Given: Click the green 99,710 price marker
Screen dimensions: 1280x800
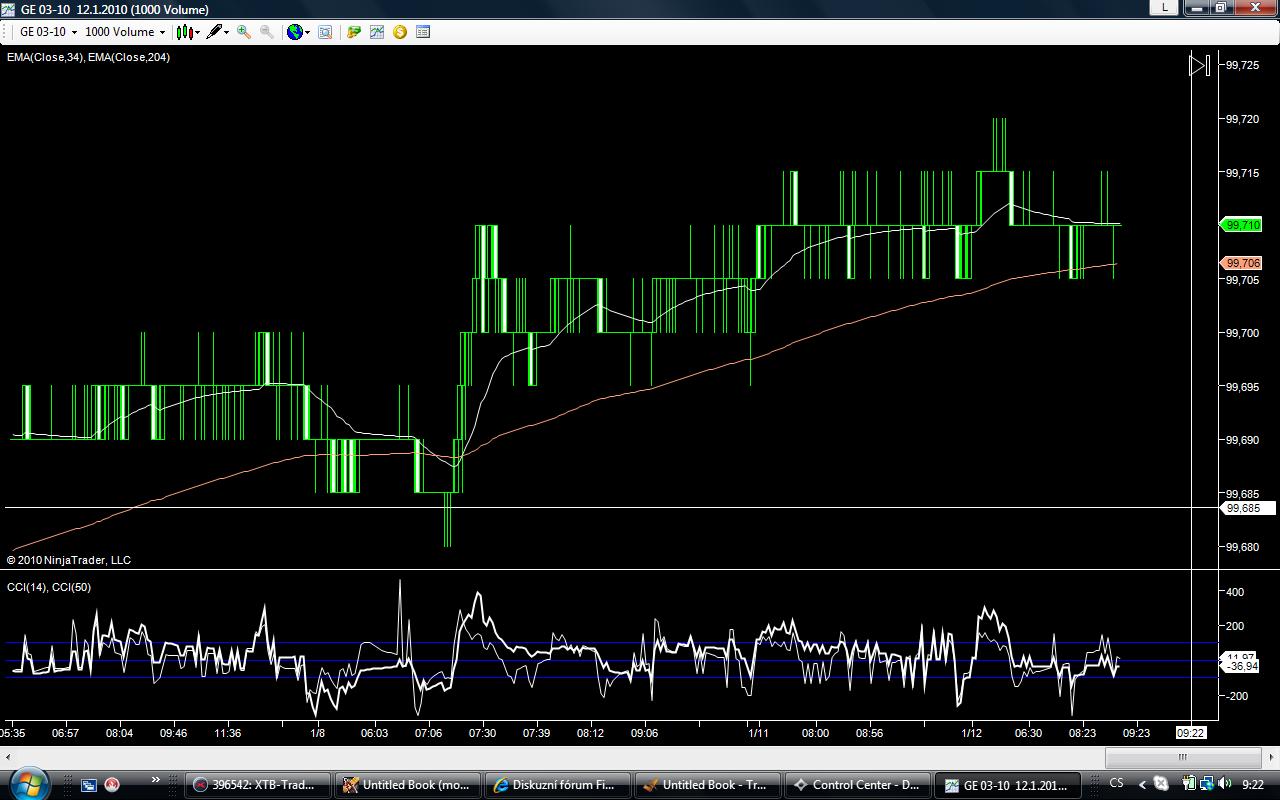Looking at the screenshot, I should click(1243, 225).
